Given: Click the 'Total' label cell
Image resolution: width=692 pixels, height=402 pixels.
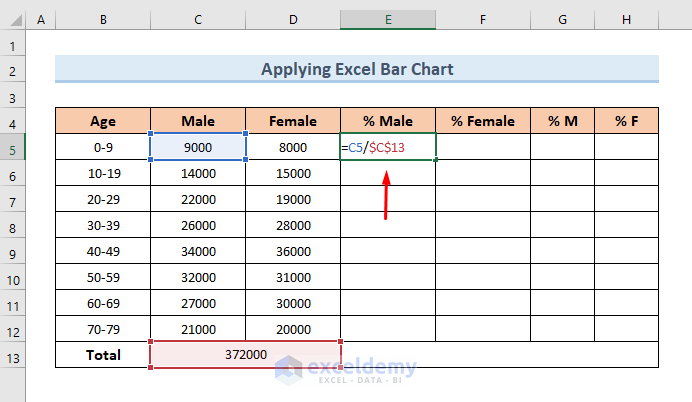Looking at the screenshot, I should [x=103, y=355].
